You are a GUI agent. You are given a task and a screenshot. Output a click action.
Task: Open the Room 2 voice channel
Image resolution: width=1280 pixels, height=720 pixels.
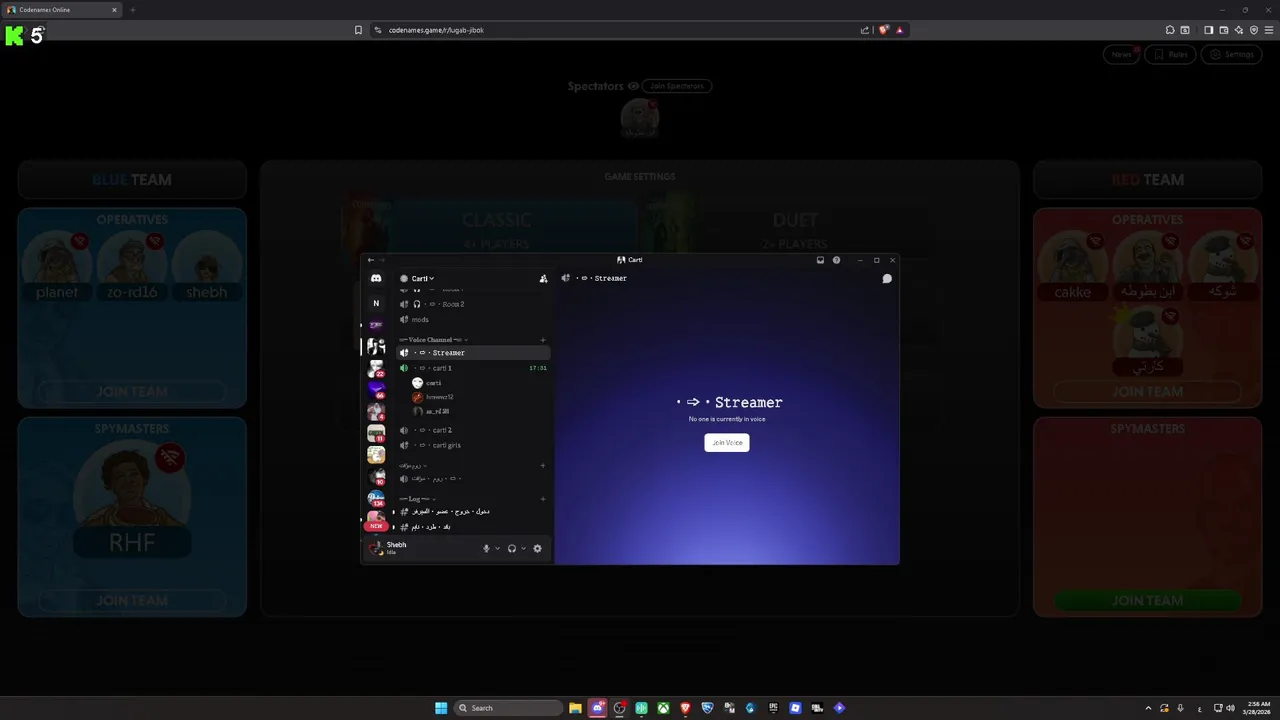pyautogui.click(x=474, y=304)
